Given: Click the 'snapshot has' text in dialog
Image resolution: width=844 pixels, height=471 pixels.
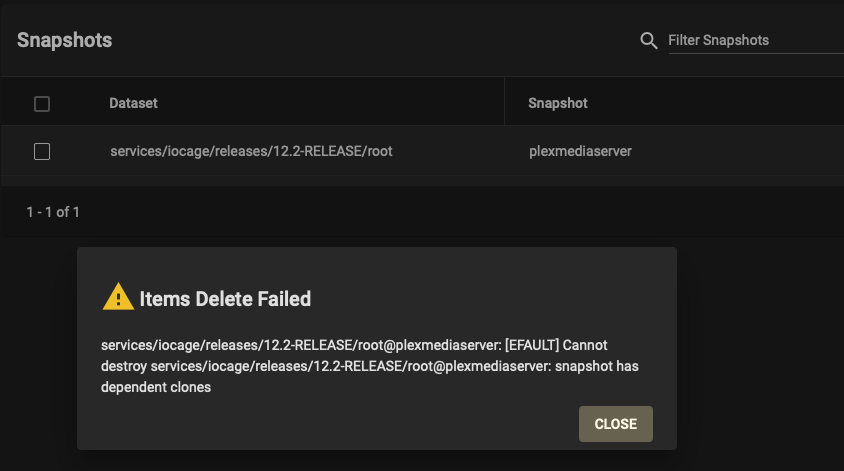Looking at the screenshot, I should [x=597, y=366].
